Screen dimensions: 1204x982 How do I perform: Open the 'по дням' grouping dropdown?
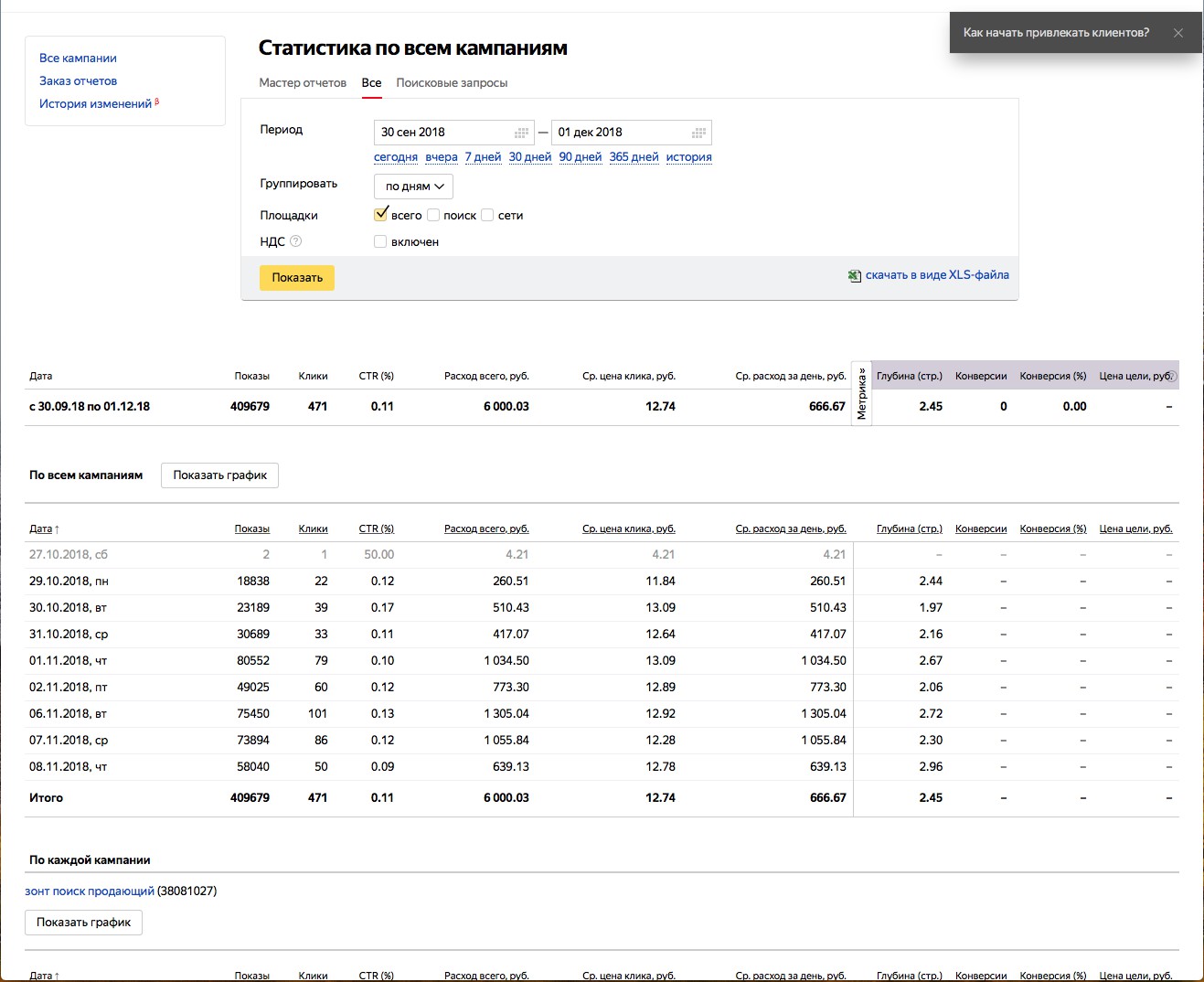tap(413, 187)
